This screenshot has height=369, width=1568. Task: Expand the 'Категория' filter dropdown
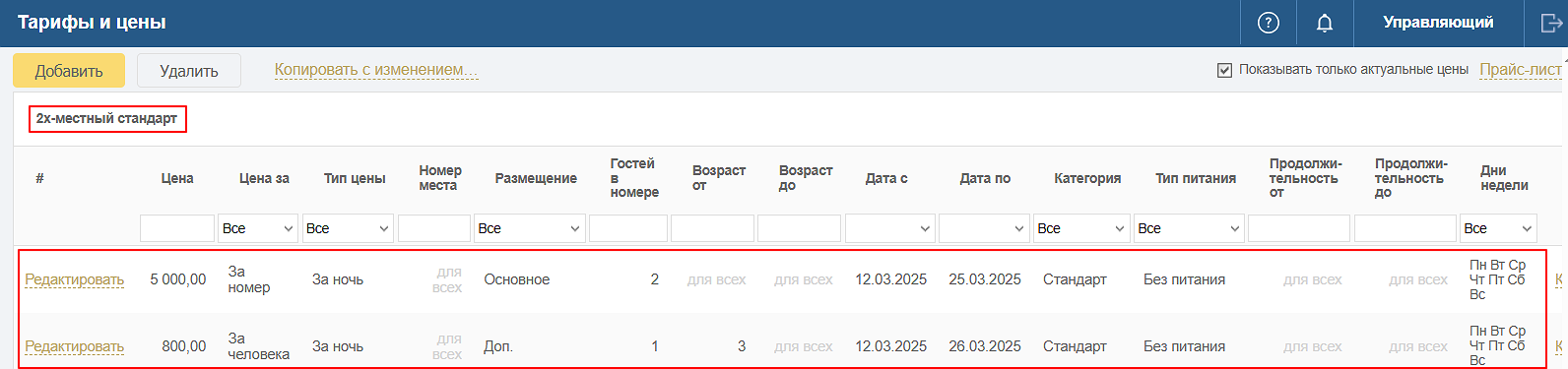tap(1080, 228)
